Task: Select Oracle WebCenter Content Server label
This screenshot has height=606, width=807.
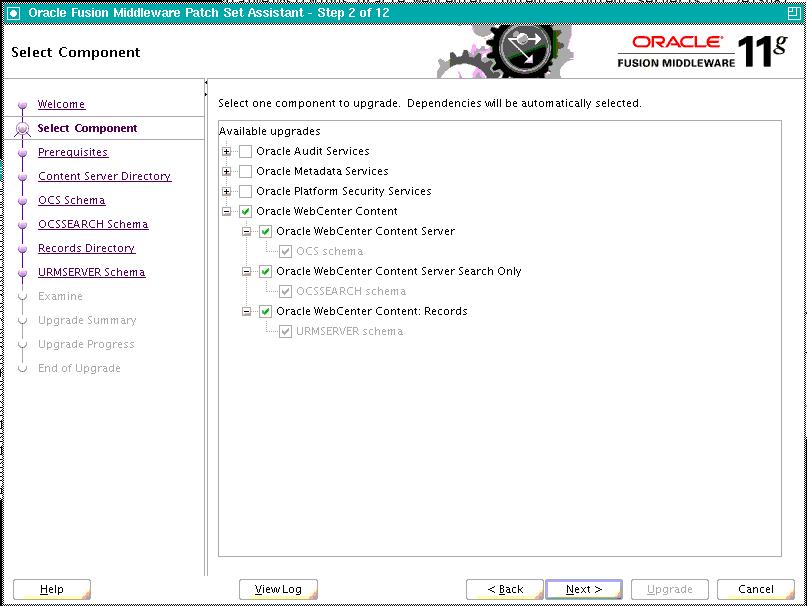Action: (365, 232)
